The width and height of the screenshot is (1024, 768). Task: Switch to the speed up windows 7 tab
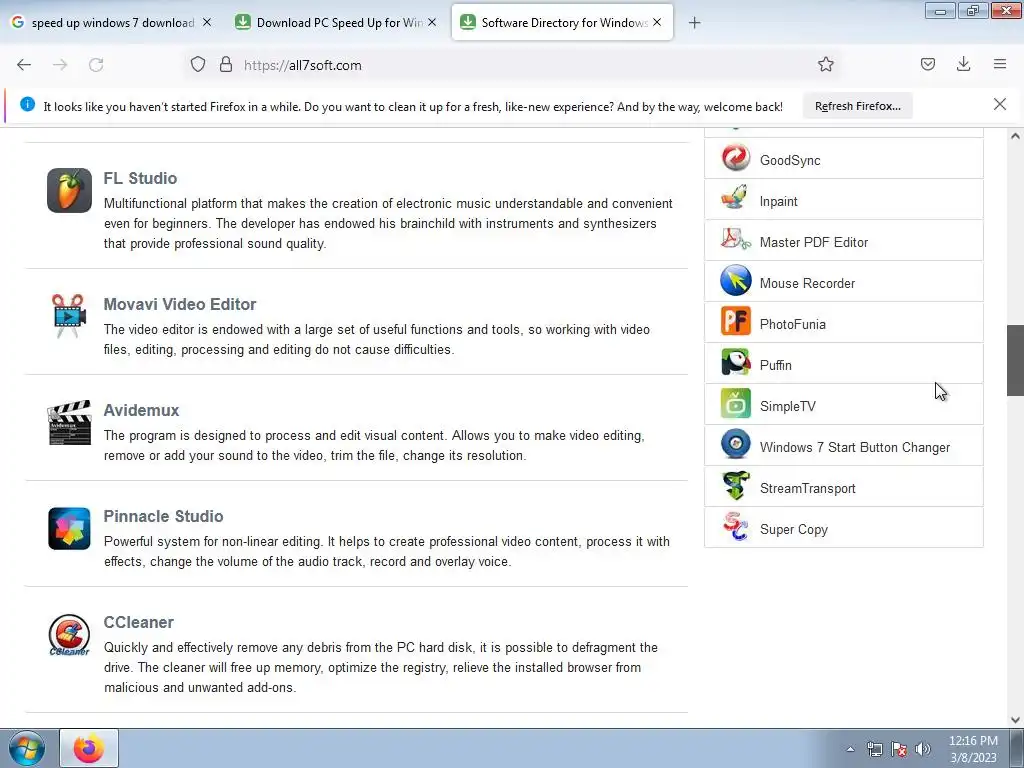pos(112,23)
